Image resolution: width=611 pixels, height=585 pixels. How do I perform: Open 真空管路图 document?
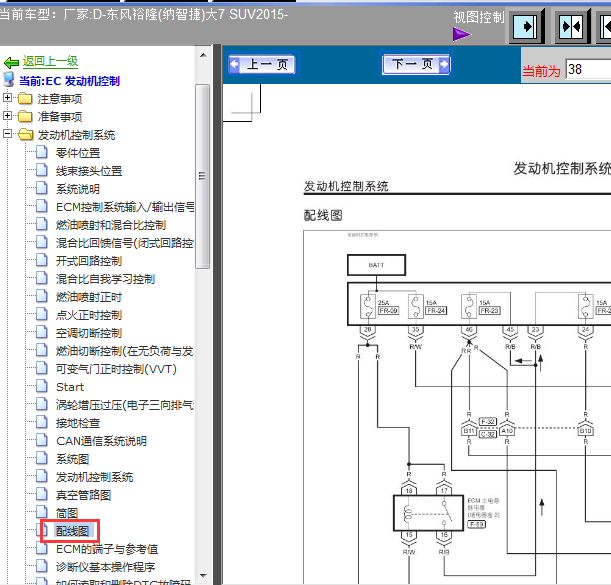click(x=83, y=495)
